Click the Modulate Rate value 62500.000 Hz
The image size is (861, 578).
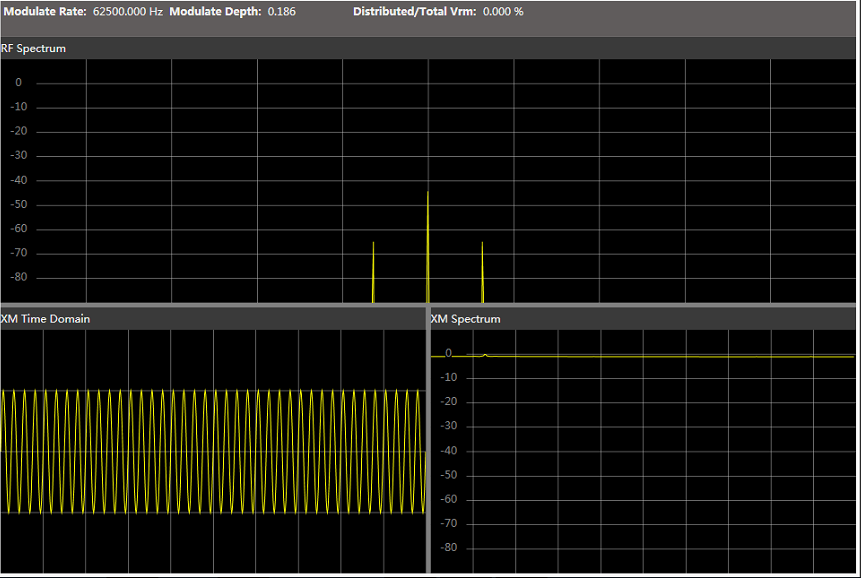[x=127, y=12]
